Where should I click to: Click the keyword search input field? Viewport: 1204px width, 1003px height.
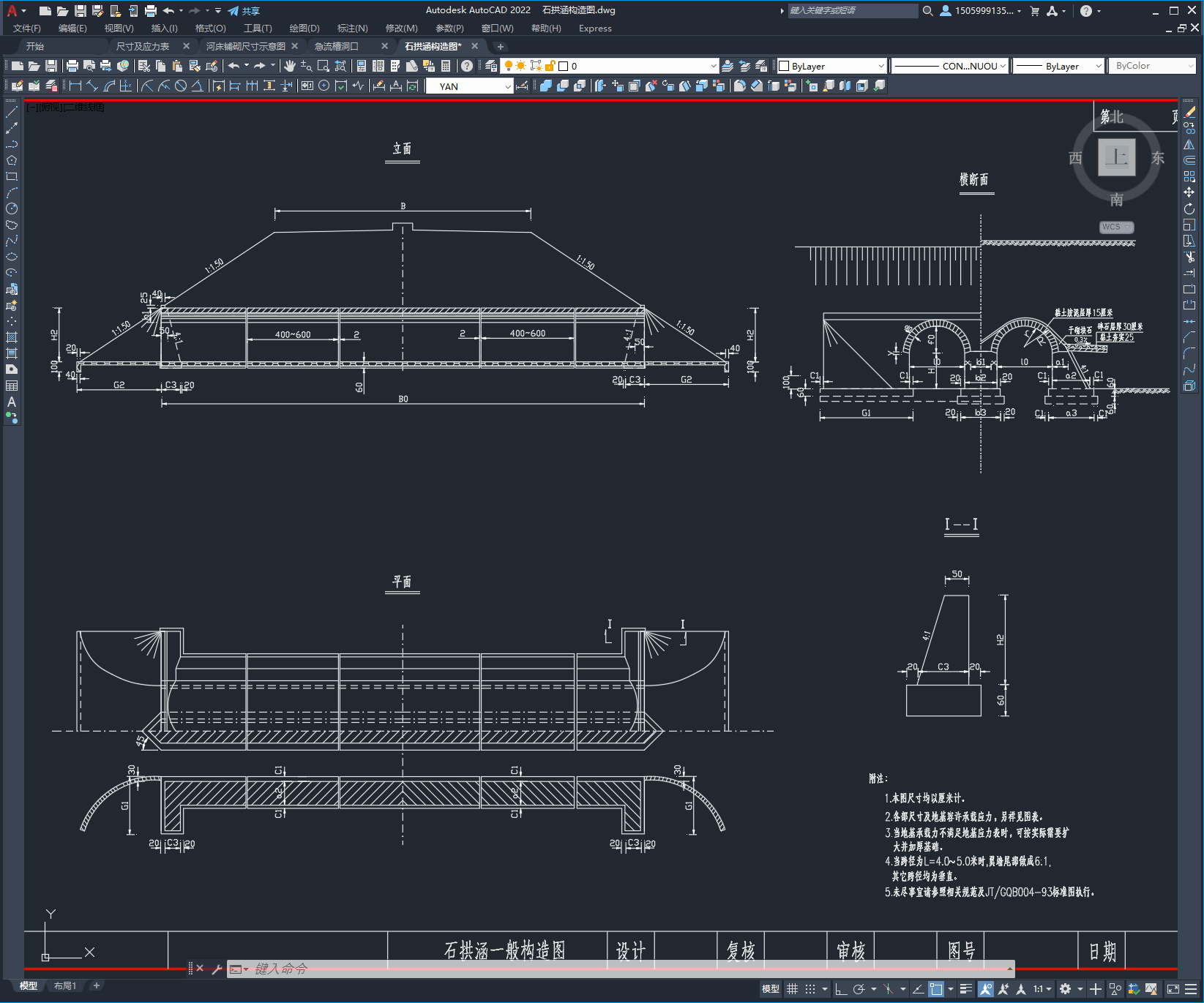tap(853, 11)
